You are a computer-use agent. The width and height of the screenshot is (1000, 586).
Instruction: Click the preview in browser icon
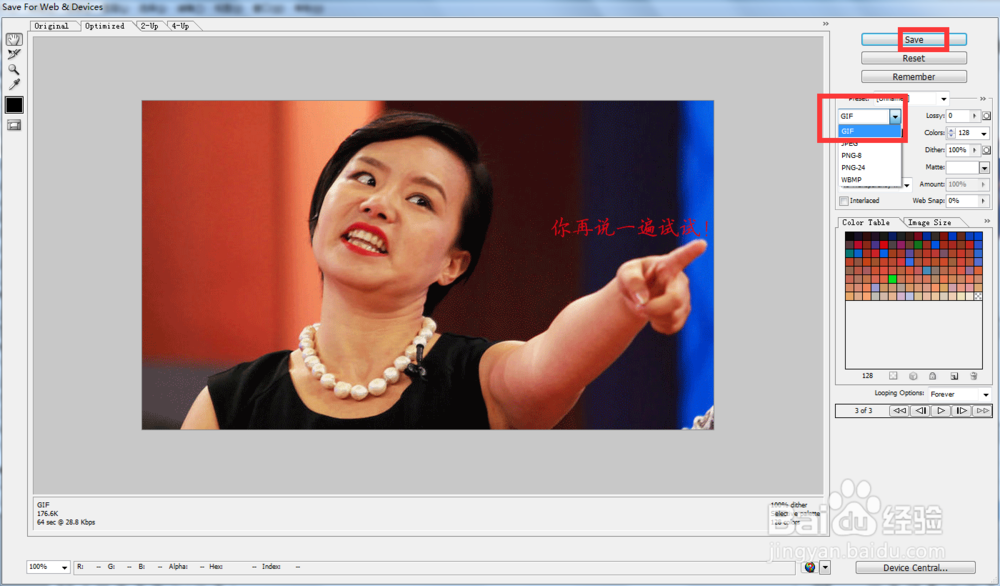(809, 567)
